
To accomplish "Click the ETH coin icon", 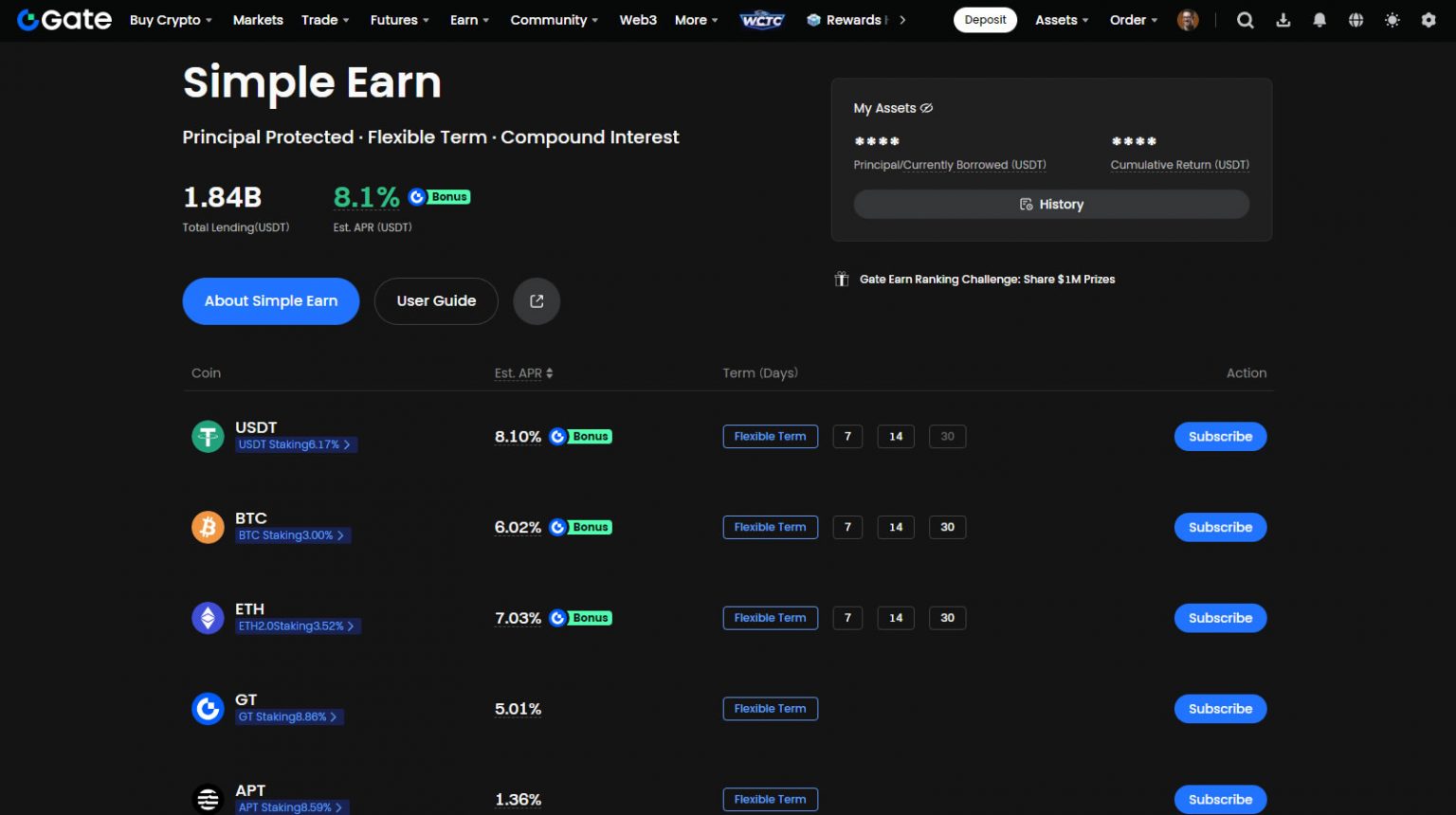I will tap(208, 618).
